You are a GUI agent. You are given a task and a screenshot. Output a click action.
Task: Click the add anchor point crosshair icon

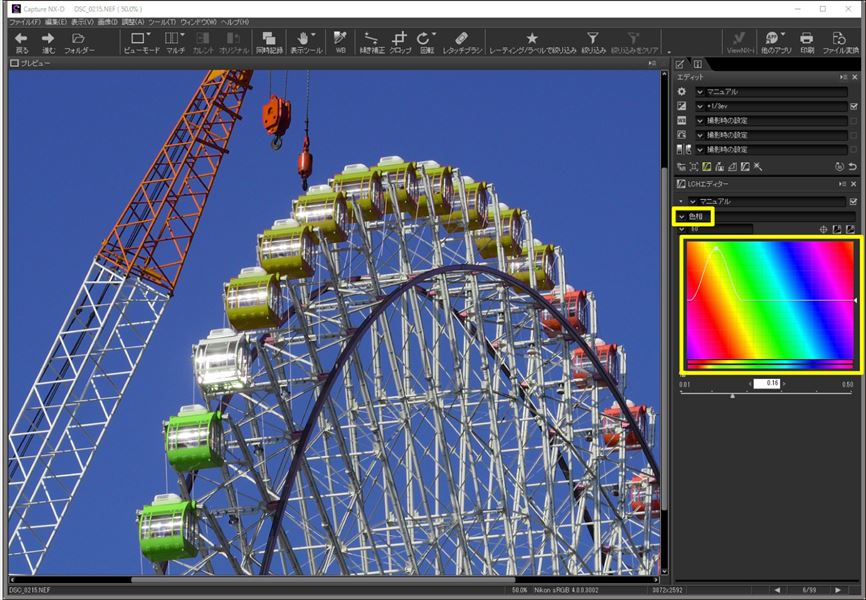[823, 229]
